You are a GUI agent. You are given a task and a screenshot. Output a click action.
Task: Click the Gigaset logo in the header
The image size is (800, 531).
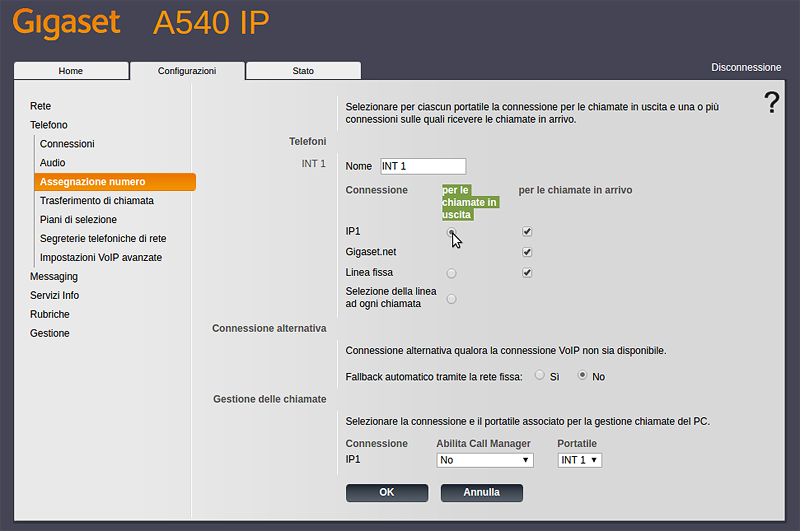coord(66,23)
